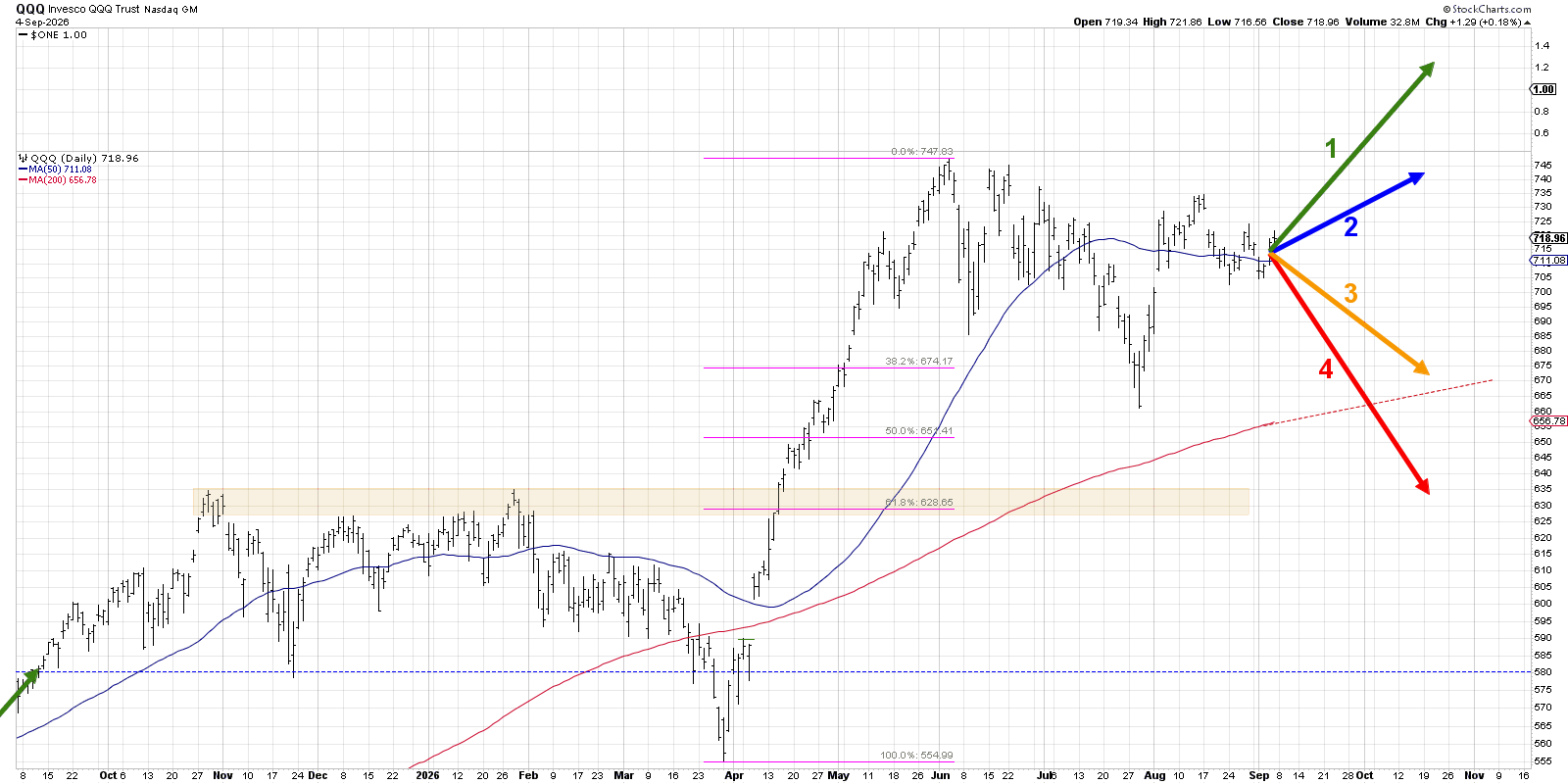
Task: Click the Volume 32.8M value
Action: point(1382,22)
